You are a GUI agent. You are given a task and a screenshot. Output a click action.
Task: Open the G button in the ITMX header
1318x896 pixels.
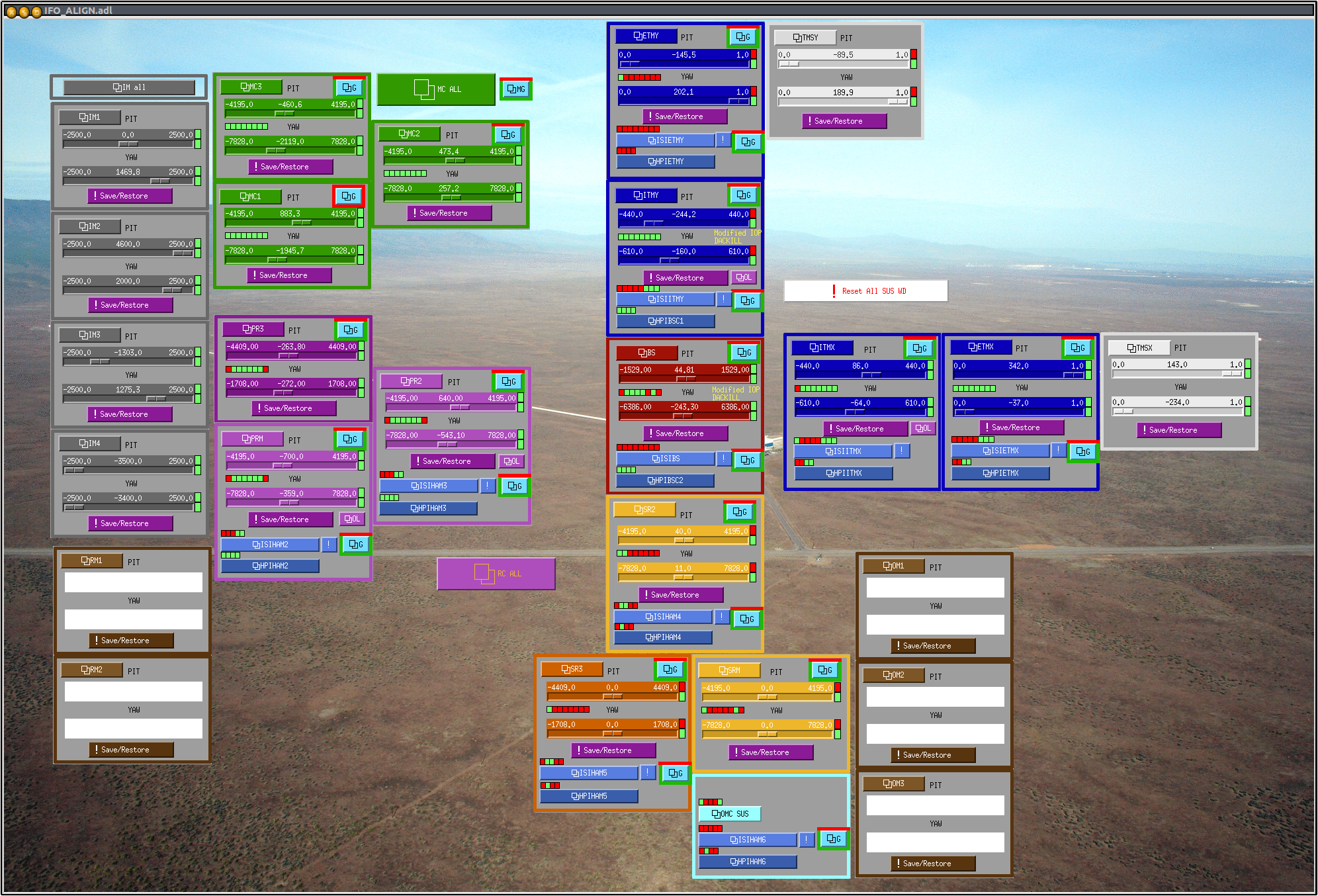point(920,347)
